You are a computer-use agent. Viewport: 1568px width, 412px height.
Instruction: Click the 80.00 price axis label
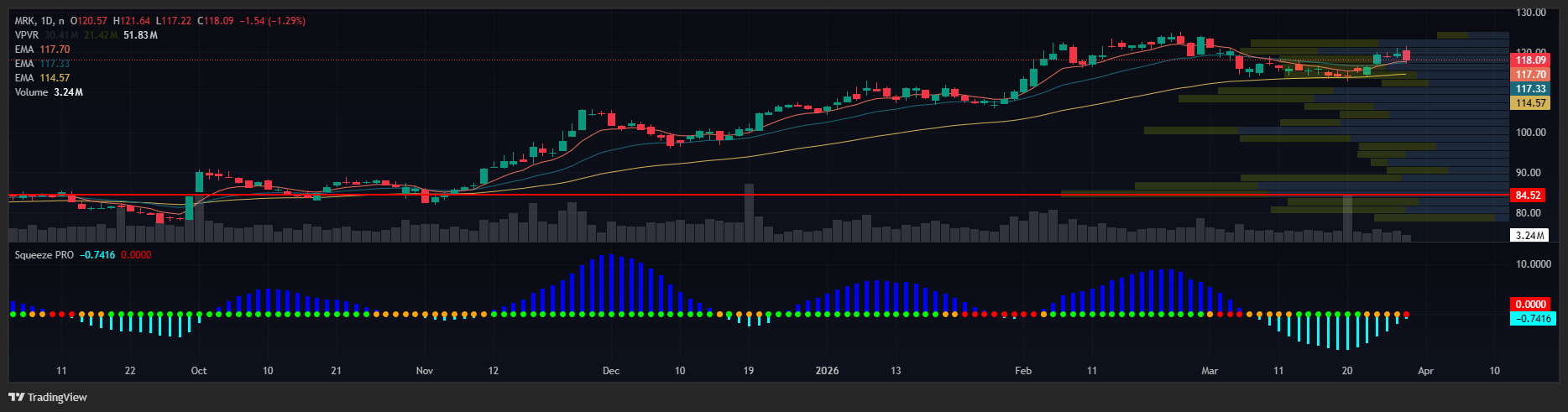pos(1529,213)
